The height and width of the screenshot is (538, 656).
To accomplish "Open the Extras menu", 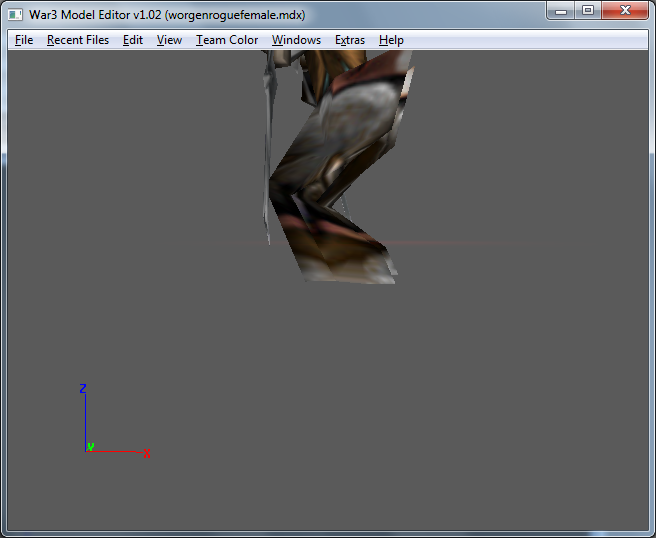I will [350, 40].
